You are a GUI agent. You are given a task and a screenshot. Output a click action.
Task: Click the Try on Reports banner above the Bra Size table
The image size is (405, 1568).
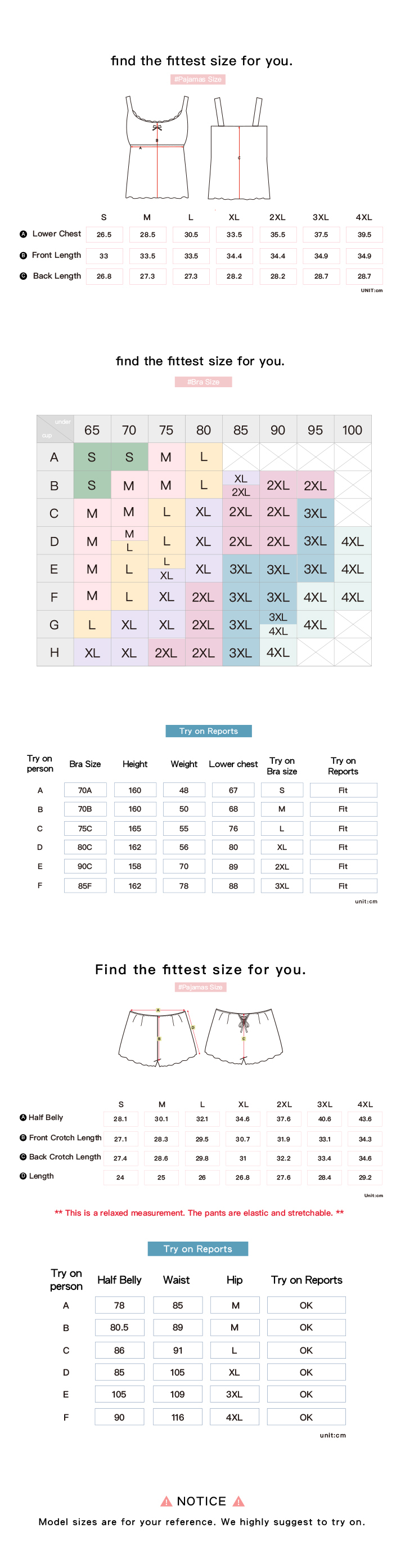click(209, 731)
